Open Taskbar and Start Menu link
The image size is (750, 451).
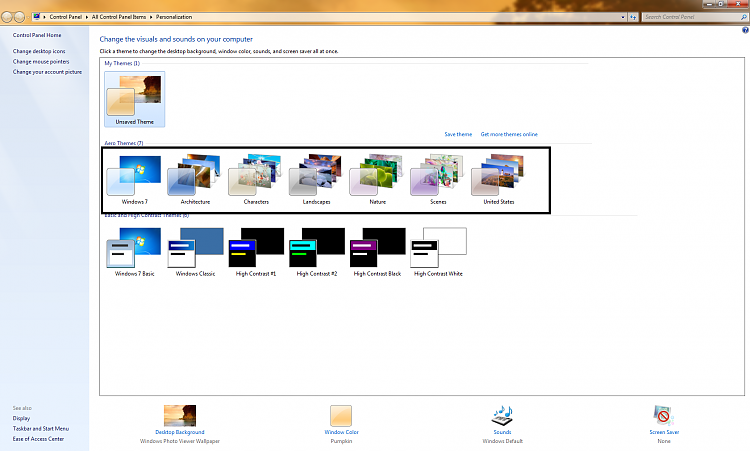click(41, 429)
